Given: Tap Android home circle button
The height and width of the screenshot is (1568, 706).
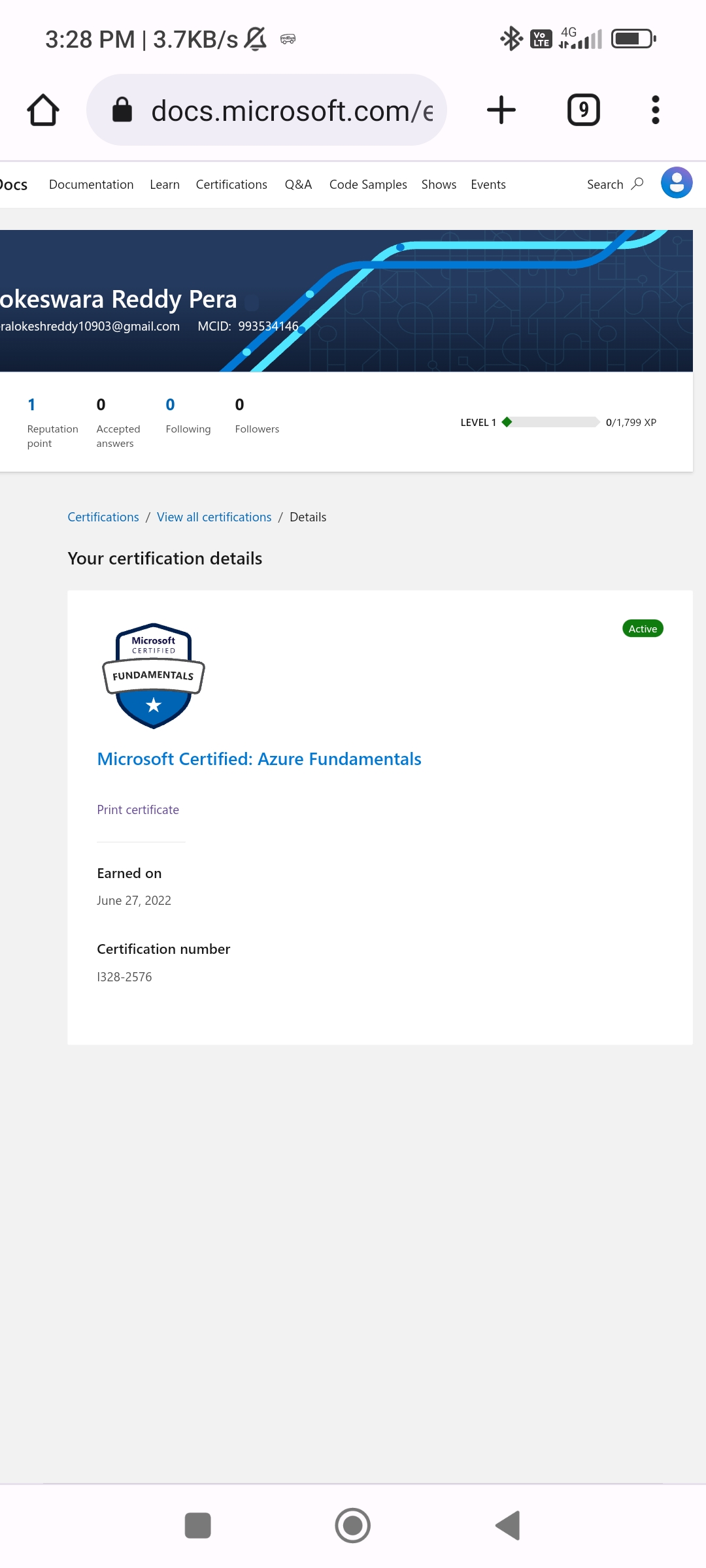Looking at the screenshot, I should click(353, 1526).
